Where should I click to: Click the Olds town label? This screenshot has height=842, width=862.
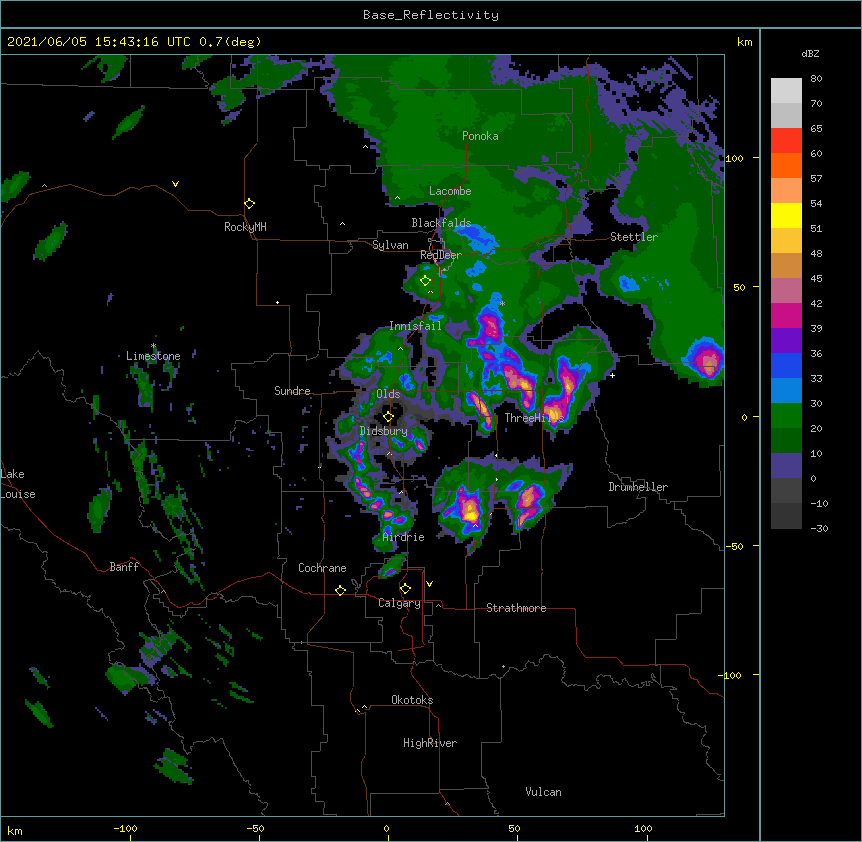(x=388, y=394)
